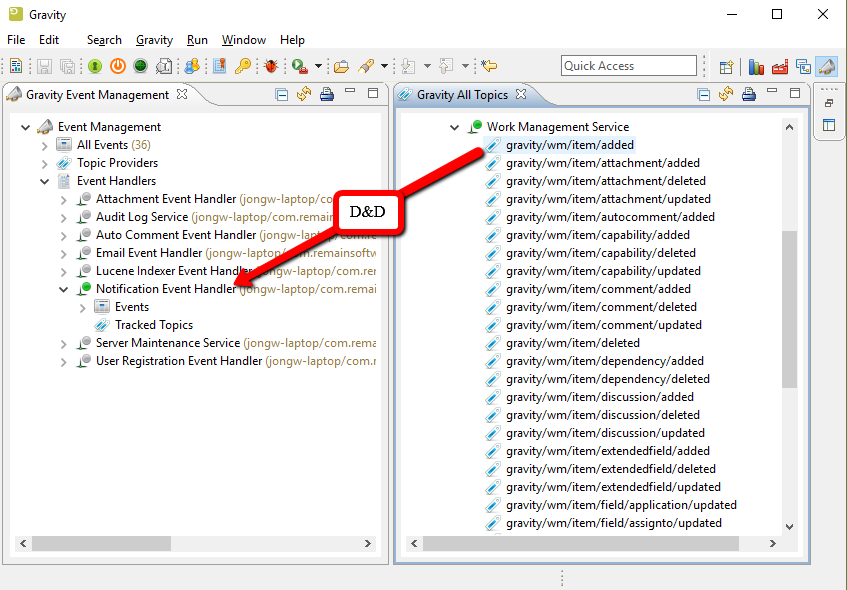Screen dimensions: 847x590
Task: Expand the Topic Providers node
Action: click(45, 163)
